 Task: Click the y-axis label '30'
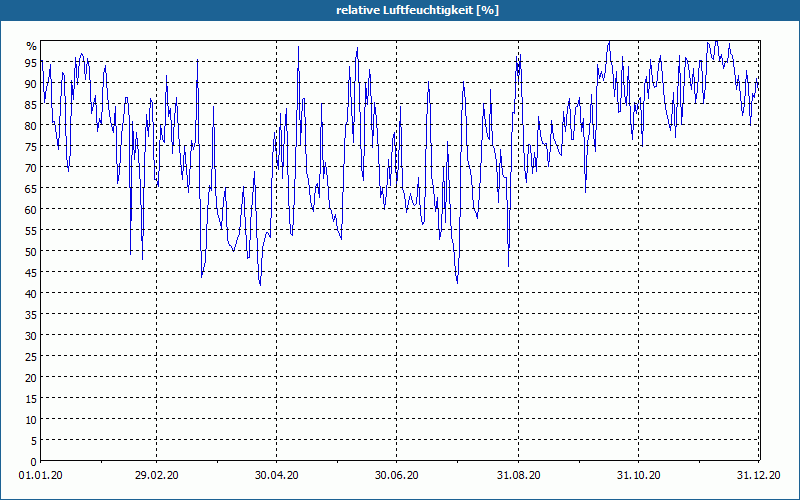pyautogui.click(x=32, y=336)
